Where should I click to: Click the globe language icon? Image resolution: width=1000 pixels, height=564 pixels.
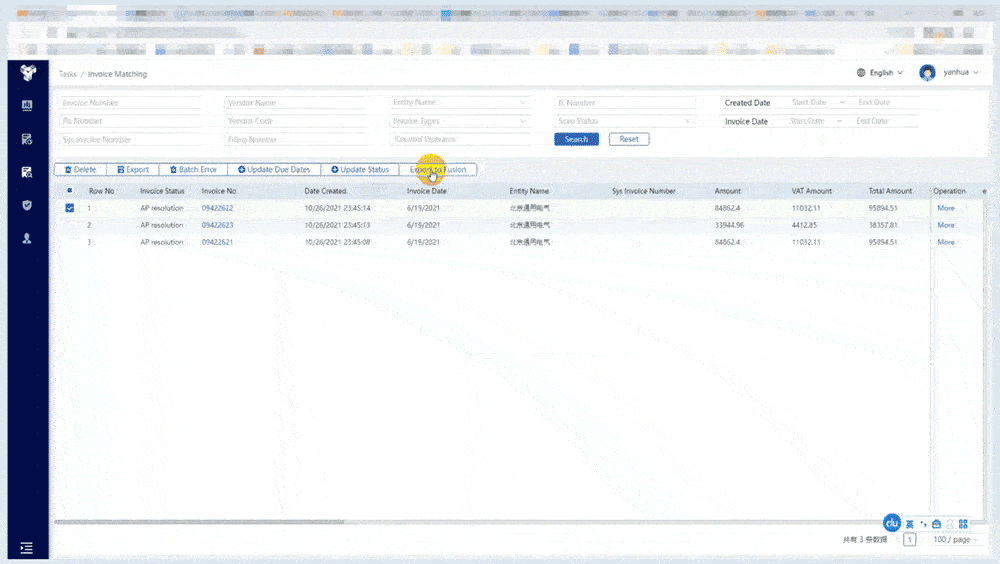tap(861, 73)
